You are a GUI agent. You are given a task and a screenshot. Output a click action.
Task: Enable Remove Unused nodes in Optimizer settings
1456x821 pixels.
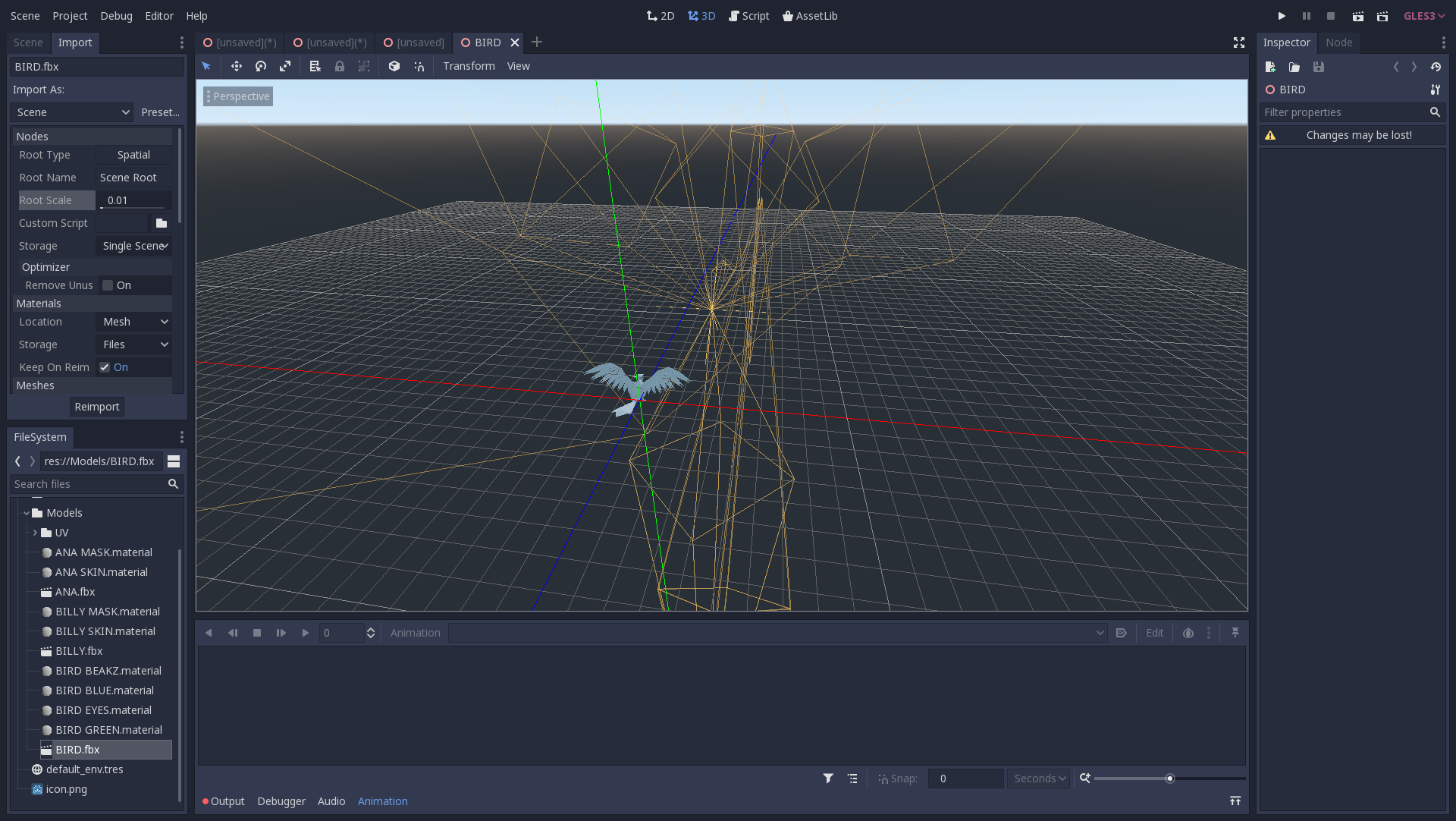tap(108, 285)
